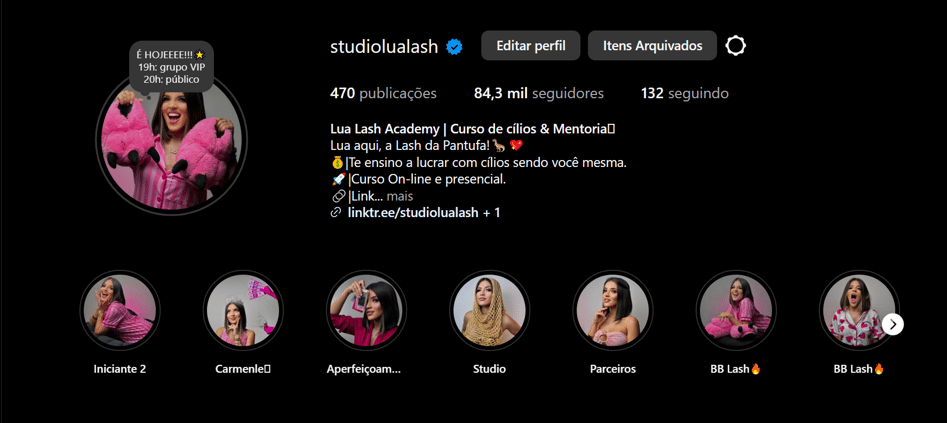Open the Parceiros highlight
Image resolution: width=947 pixels, height=423 pixels.
point(612,309)
